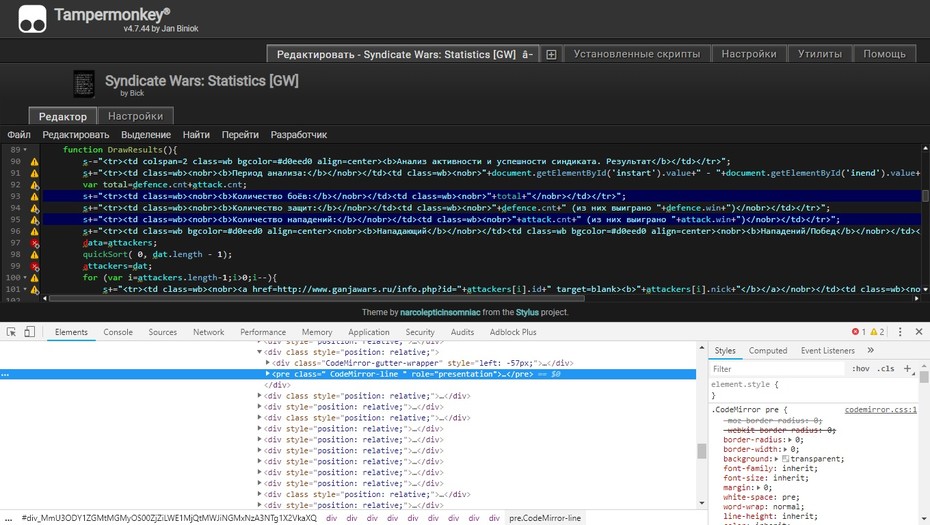Screen dimensions: 930x525
Task: Open new script tab with plus icon
Action: 551,55
